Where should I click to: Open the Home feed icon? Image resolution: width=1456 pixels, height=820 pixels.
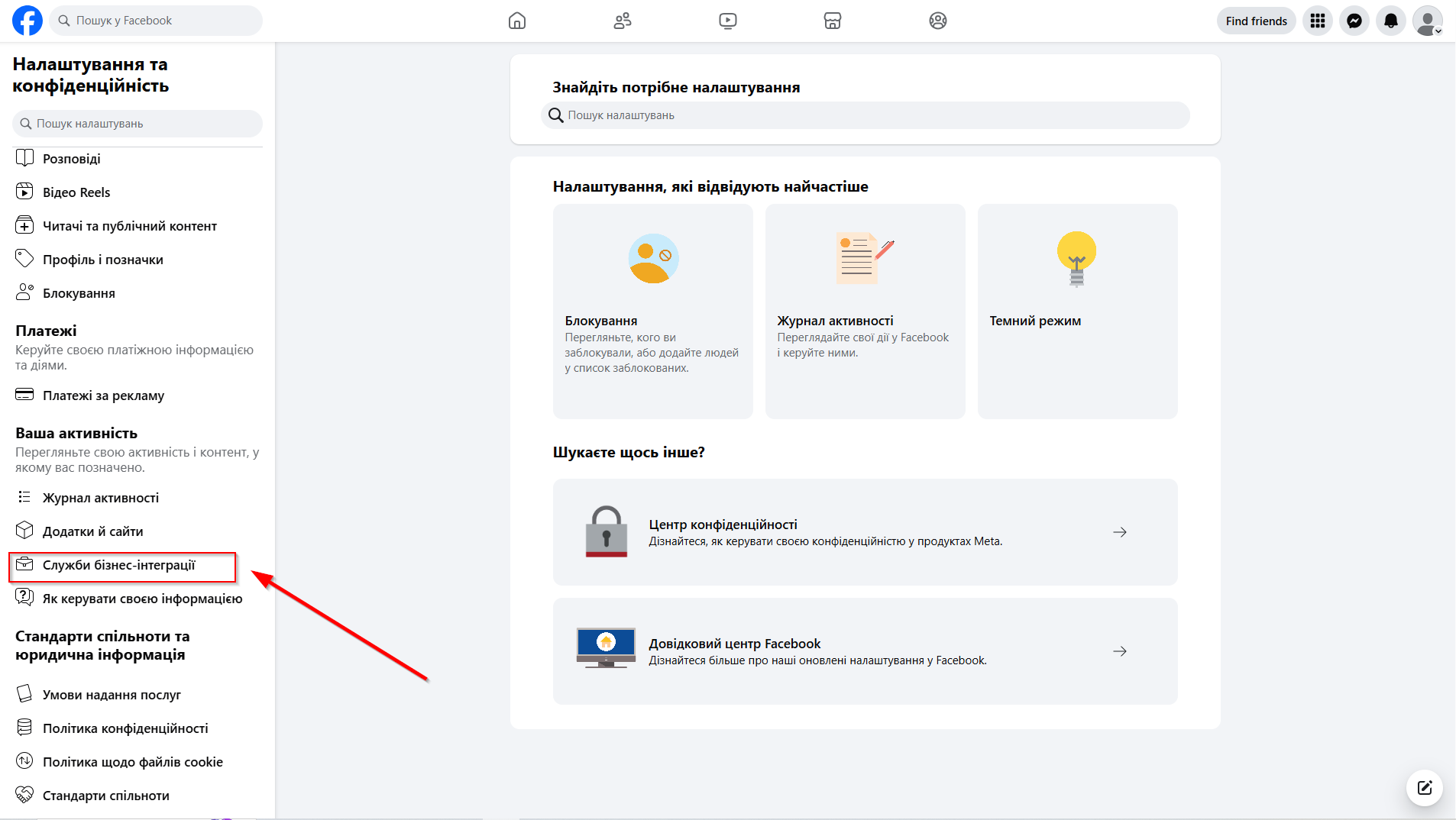click(517, 21)
